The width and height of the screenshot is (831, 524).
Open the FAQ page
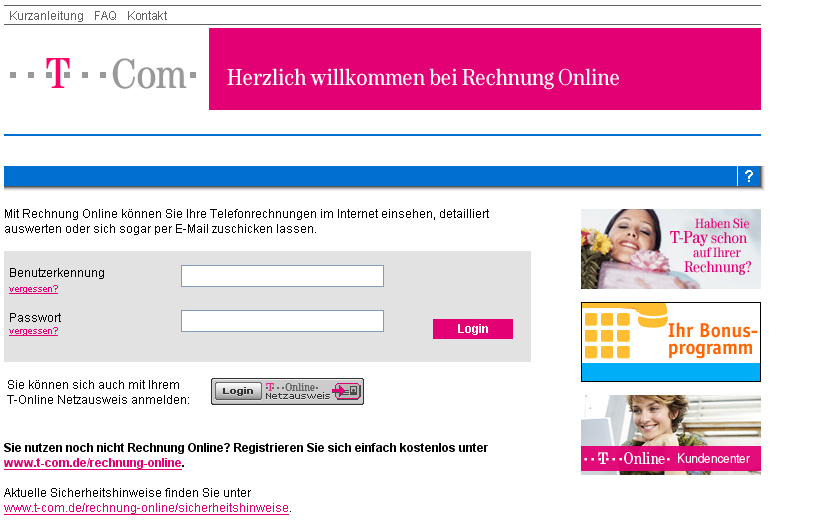point(105,16)
